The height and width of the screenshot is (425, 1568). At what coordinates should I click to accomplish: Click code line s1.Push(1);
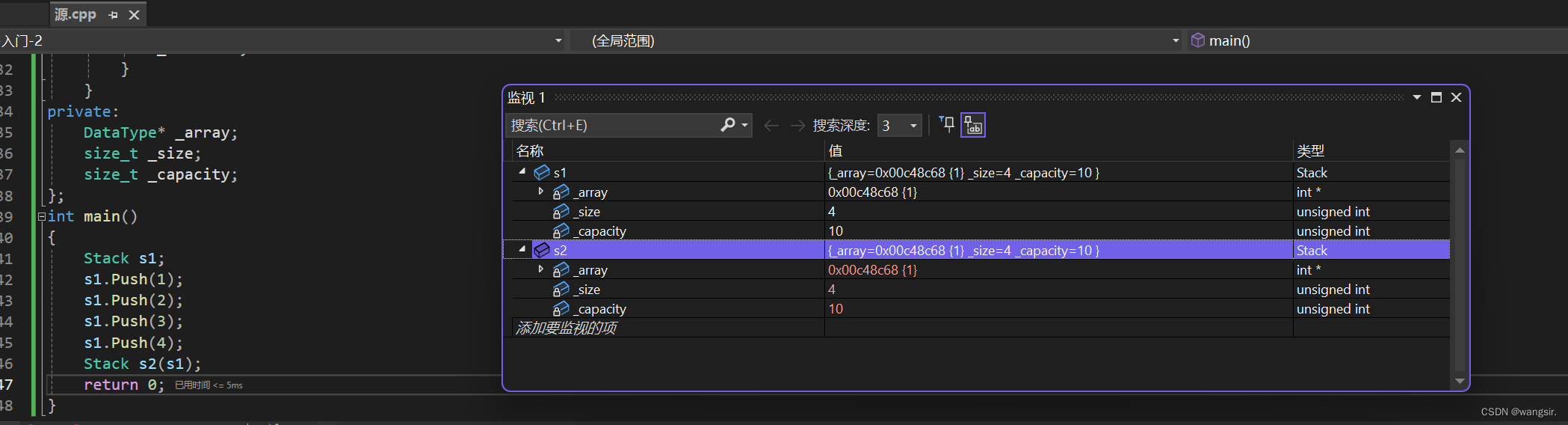click(133, 279)
